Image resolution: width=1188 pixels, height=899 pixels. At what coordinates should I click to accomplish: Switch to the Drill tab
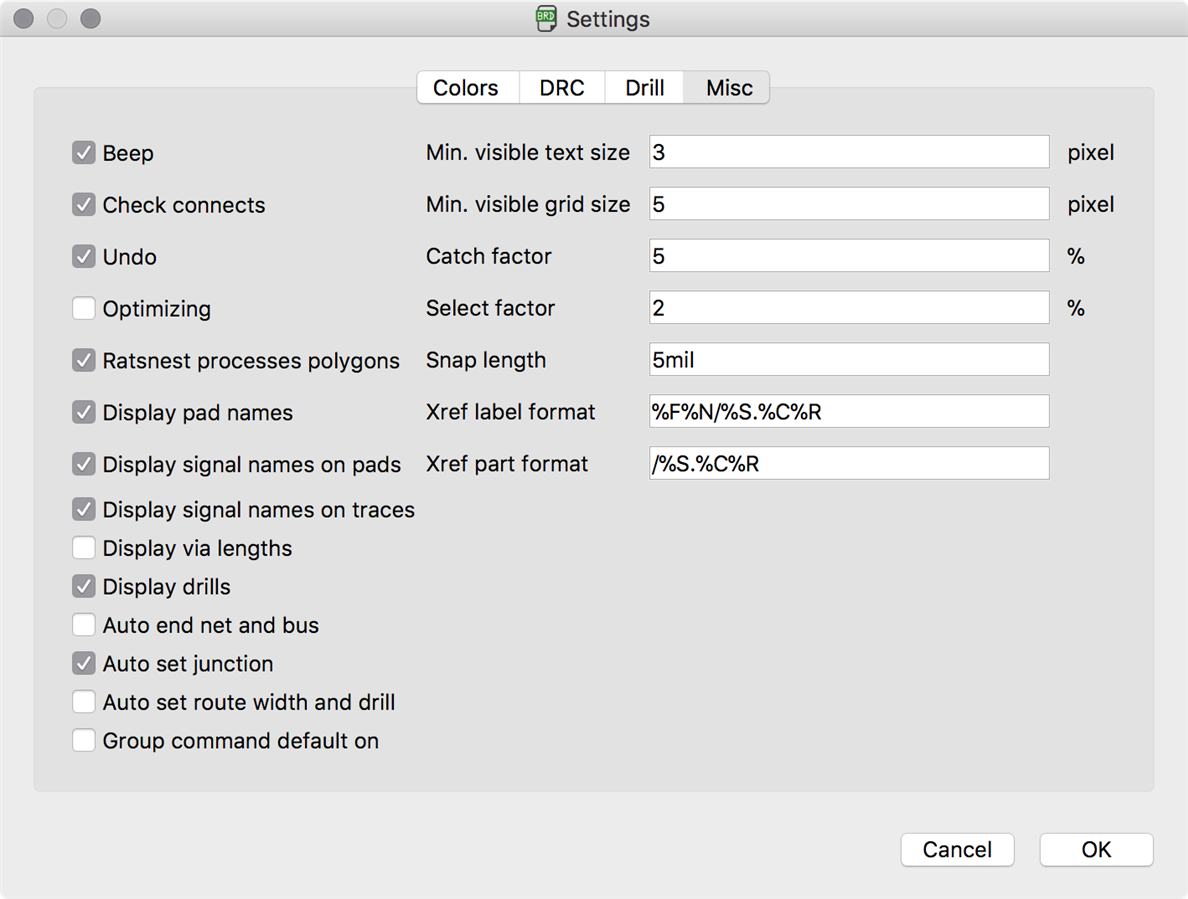645,88
